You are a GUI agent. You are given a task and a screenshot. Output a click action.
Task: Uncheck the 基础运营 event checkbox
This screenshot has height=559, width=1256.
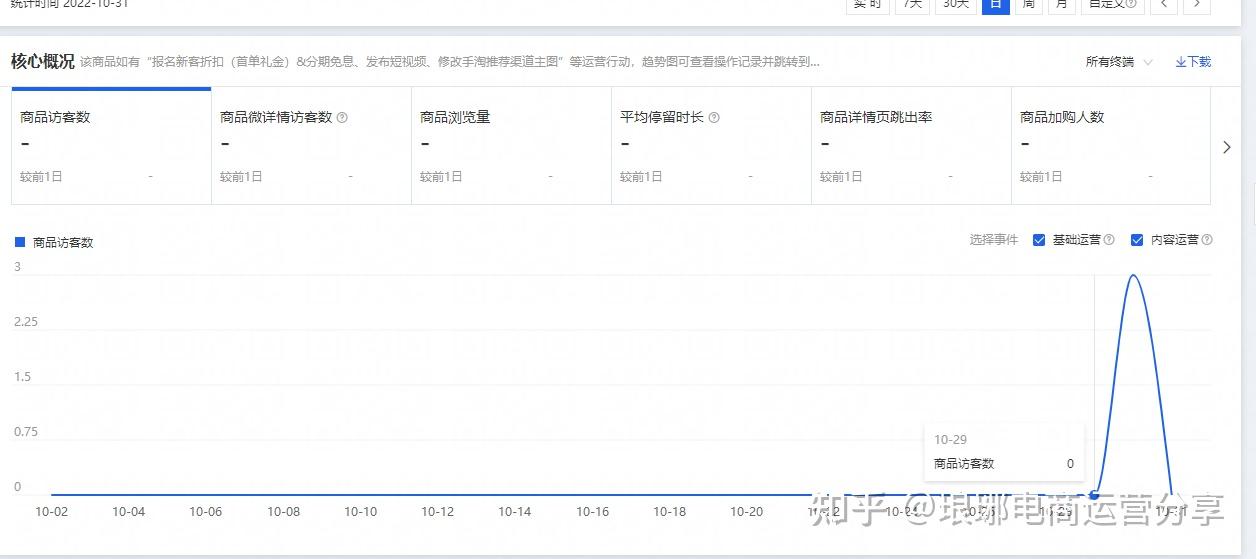[1039, 240]
